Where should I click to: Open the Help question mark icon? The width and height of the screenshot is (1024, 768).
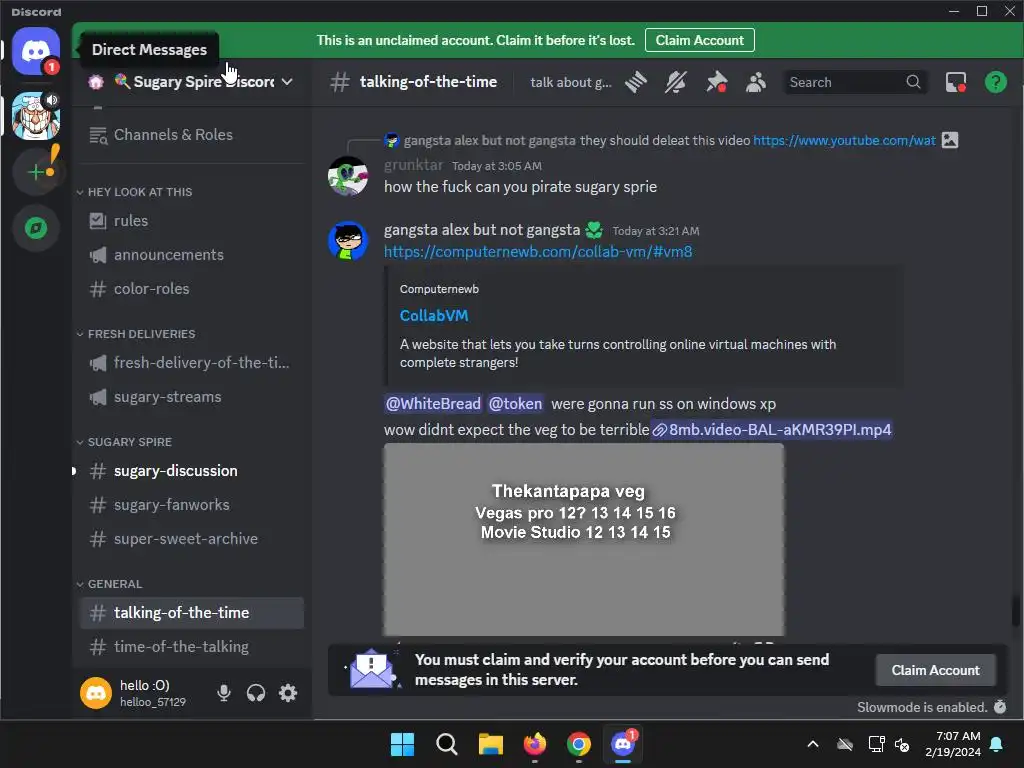pos(995,82)
